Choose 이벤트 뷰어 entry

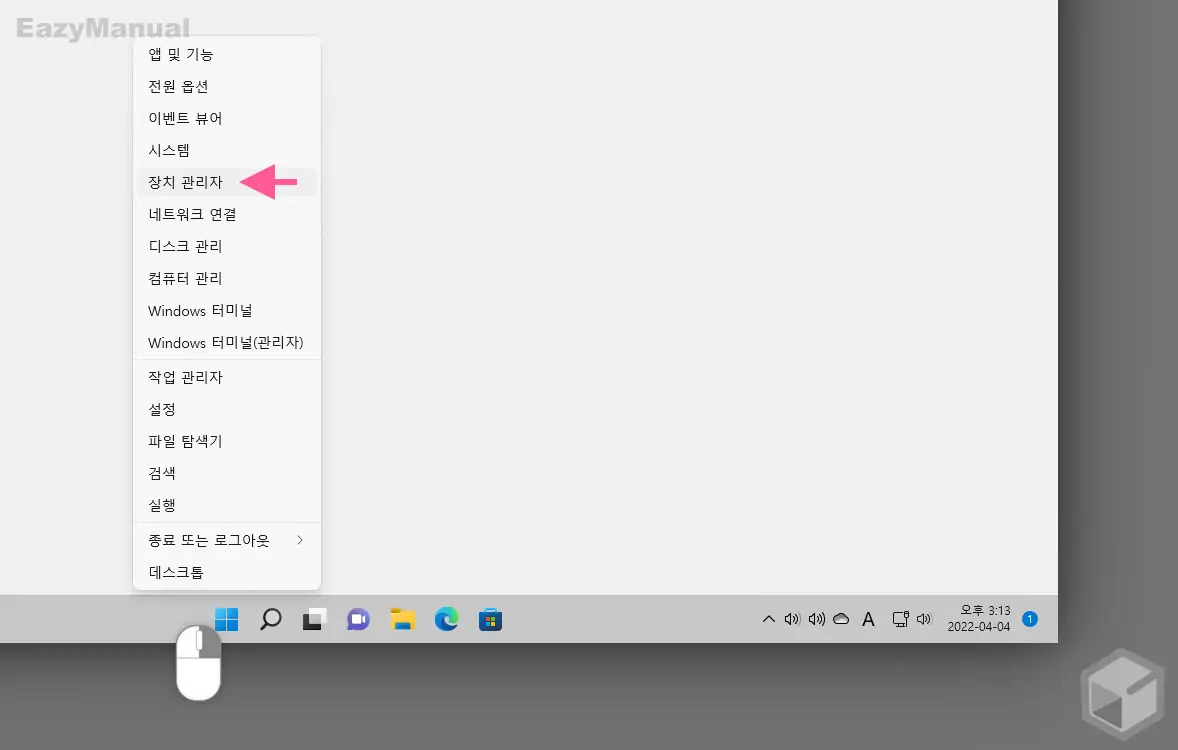pyautogui.click(x=227, y=118)
